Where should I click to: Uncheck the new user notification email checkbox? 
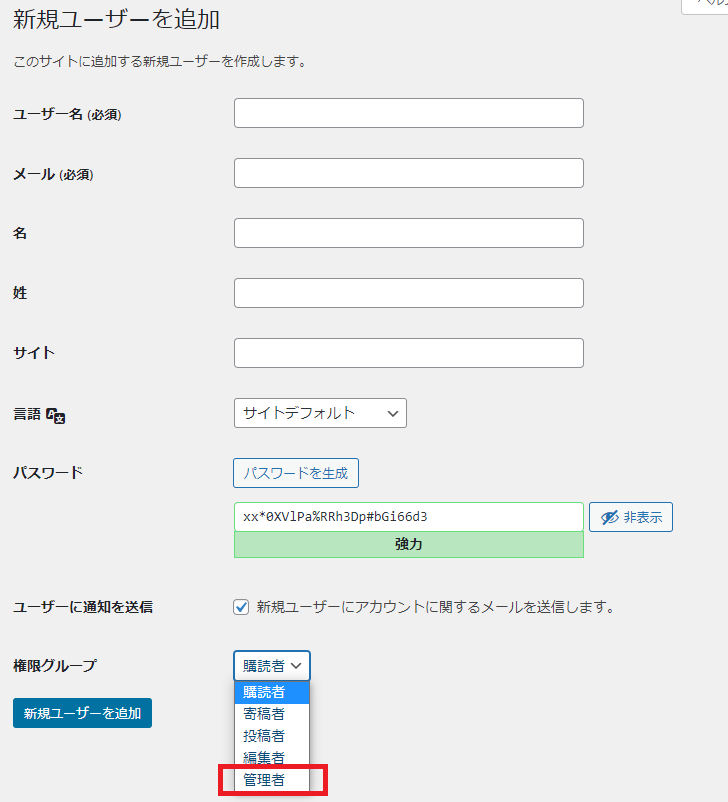[x=240, y=607]
